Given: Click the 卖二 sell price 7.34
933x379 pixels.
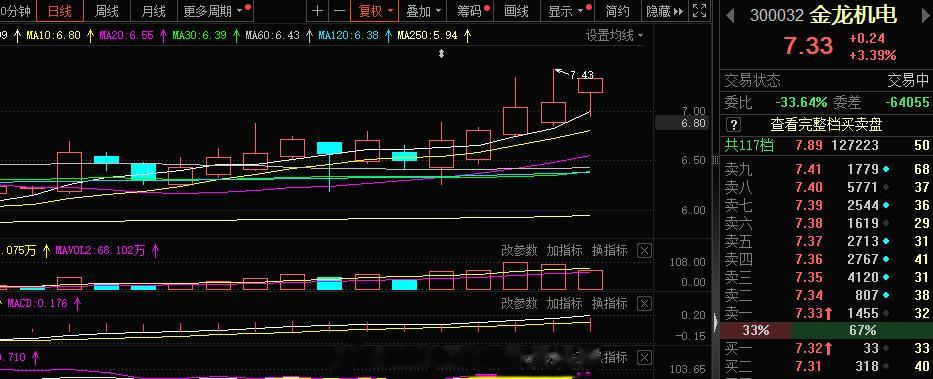Looking at the screenshot, I should click(809, 295).
